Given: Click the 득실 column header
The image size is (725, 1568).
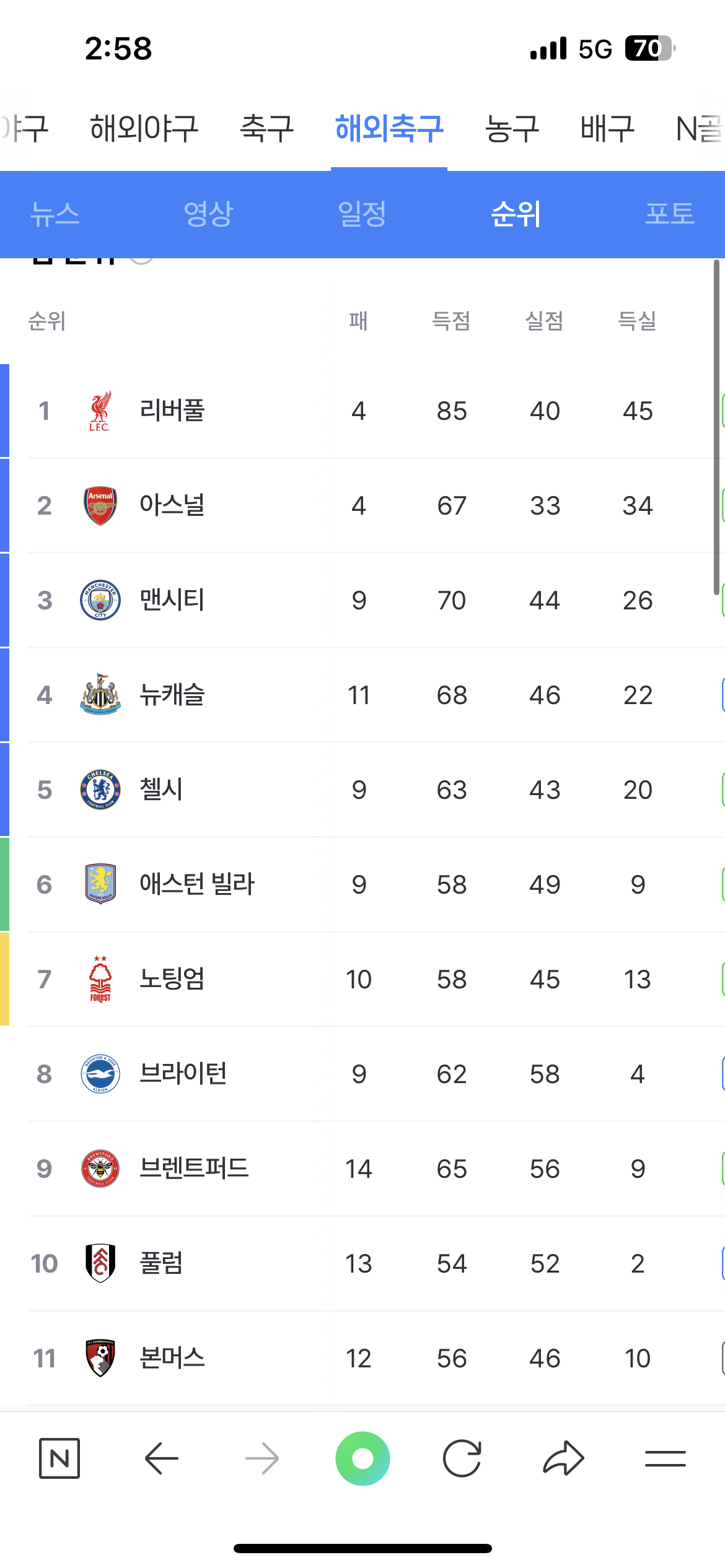Looking at the screenshot, I should 637,321.
